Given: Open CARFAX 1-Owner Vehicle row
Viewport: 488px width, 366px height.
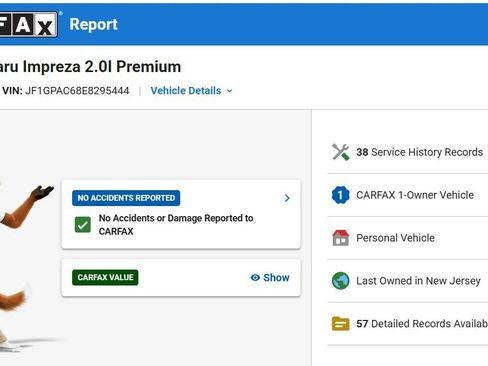Looking at the screenshot, I should pyautogui.click(x=415, y=195).
